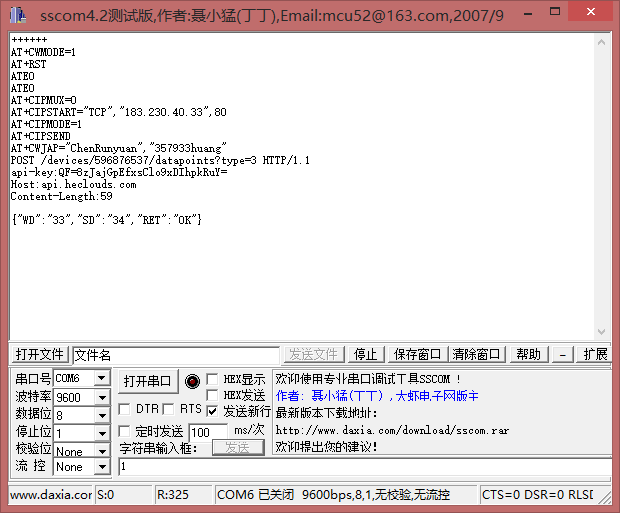This screenshot has height=513, width=620.
Task: Click the JSON line with WD and SD values
Action: 107,220
